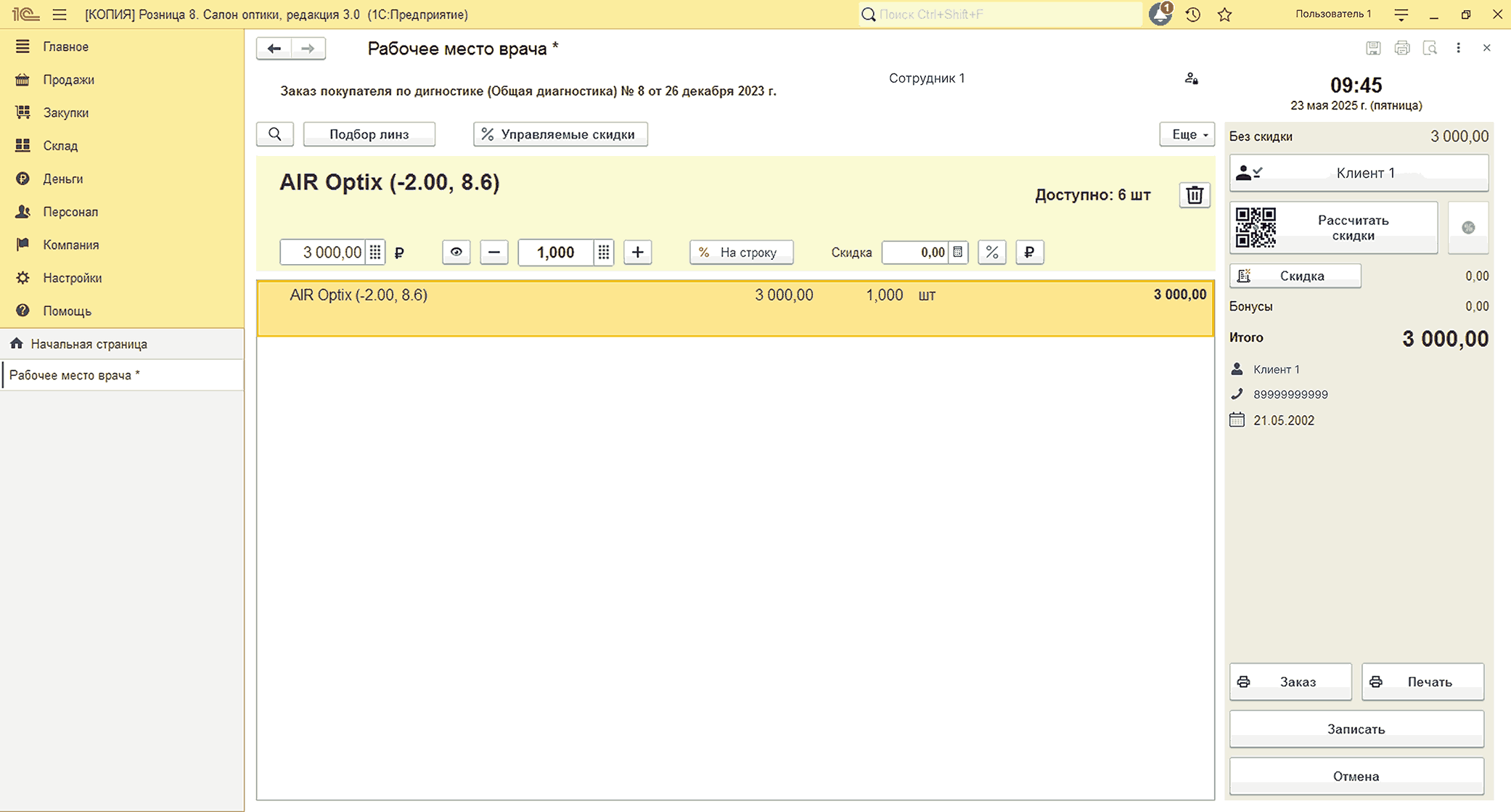Open the price calculator keypad icon
The width and height of the screenshot is (1511, 812).
pyautogui.click(x=375, y=253)
